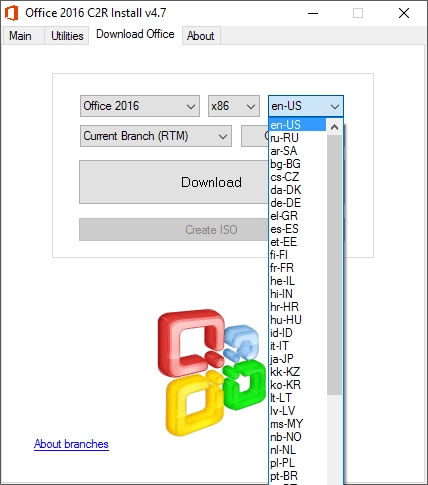Pick hr-HR language option
The image size is (428, 485).
(x=297, y=307)
